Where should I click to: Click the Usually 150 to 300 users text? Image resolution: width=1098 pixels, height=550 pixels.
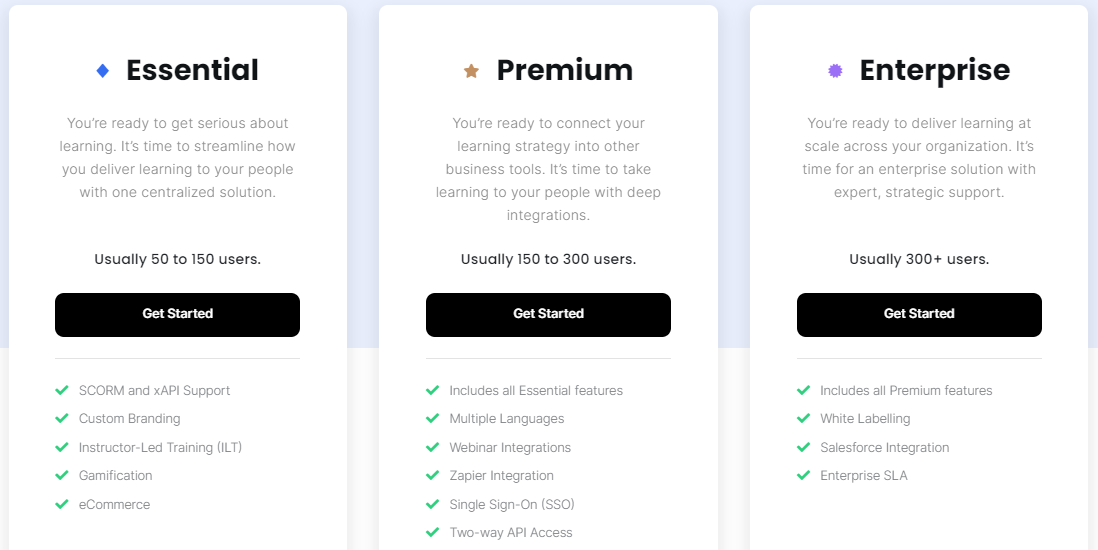548,259
